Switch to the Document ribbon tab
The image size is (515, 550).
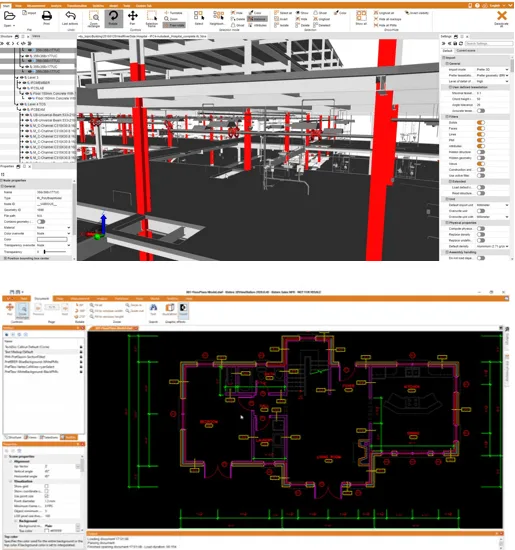point(41,299)
